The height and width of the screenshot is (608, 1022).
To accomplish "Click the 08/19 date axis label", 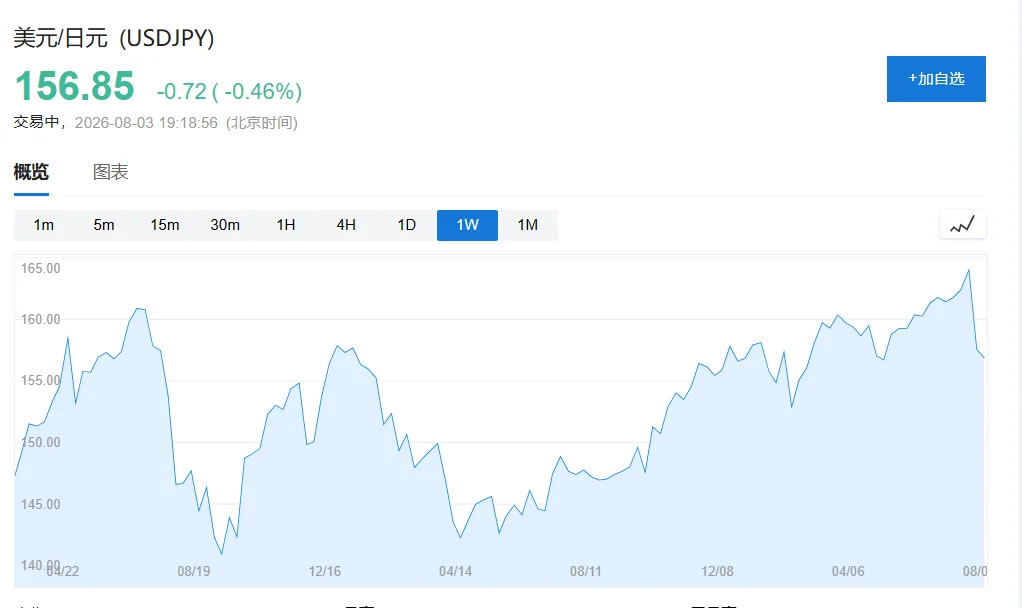I will [194, 572].
